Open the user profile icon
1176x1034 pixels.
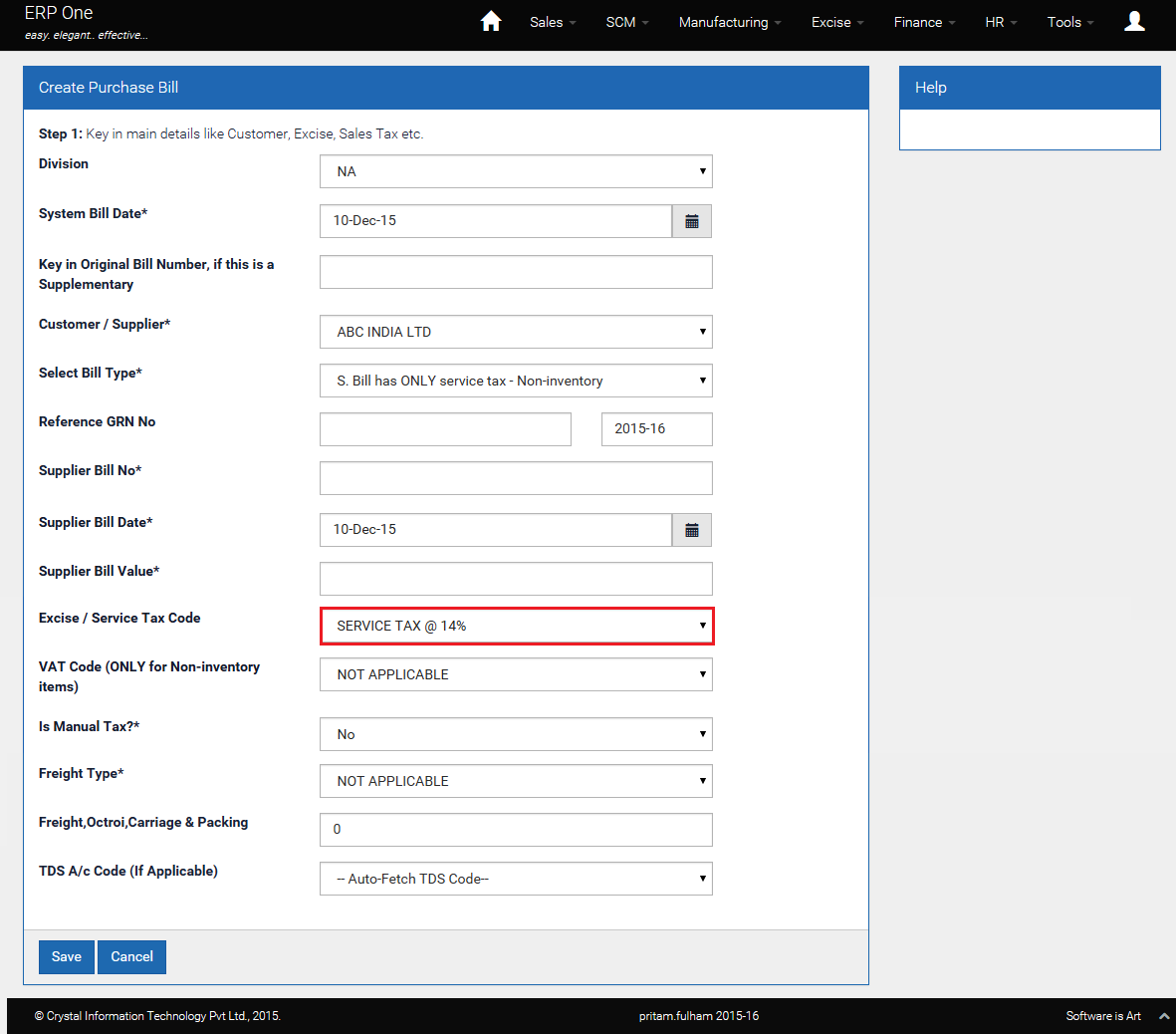coord(1134,21)
